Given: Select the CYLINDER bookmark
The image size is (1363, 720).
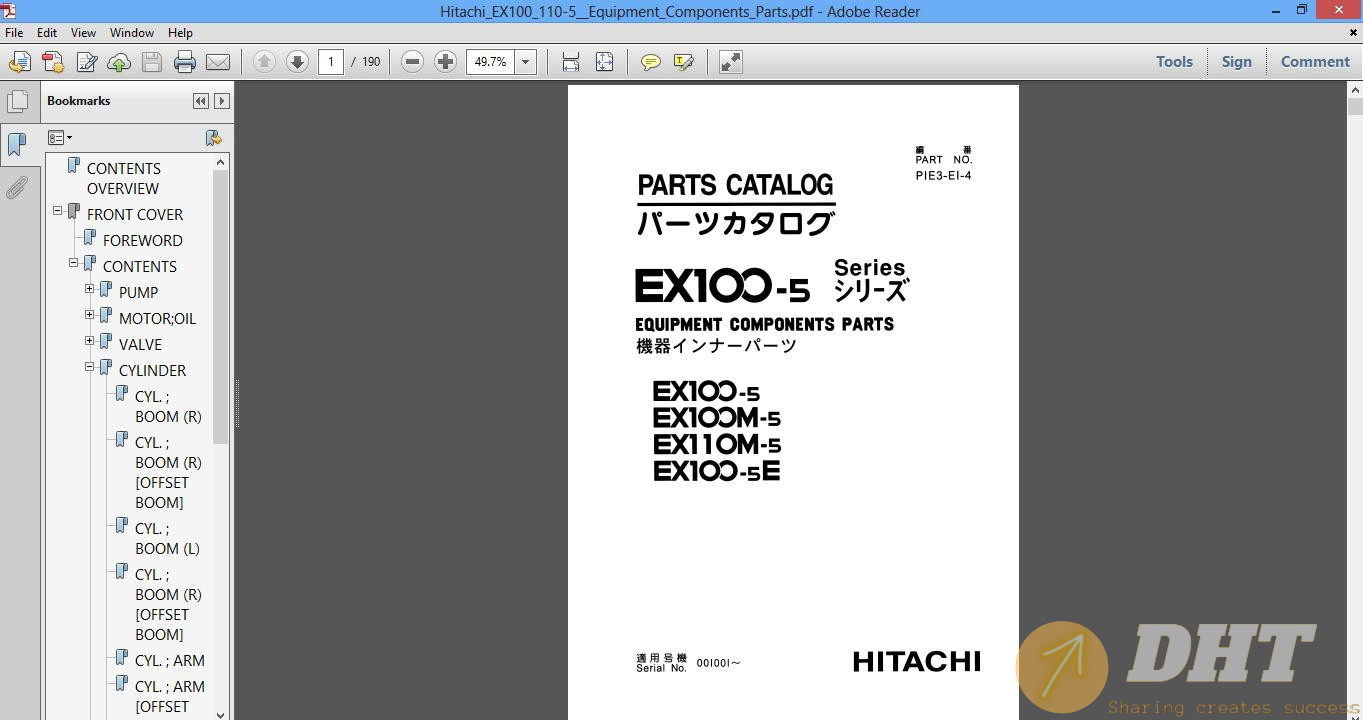Looking at the screenshot, I should pyautogui.click(x=152, y=370).
